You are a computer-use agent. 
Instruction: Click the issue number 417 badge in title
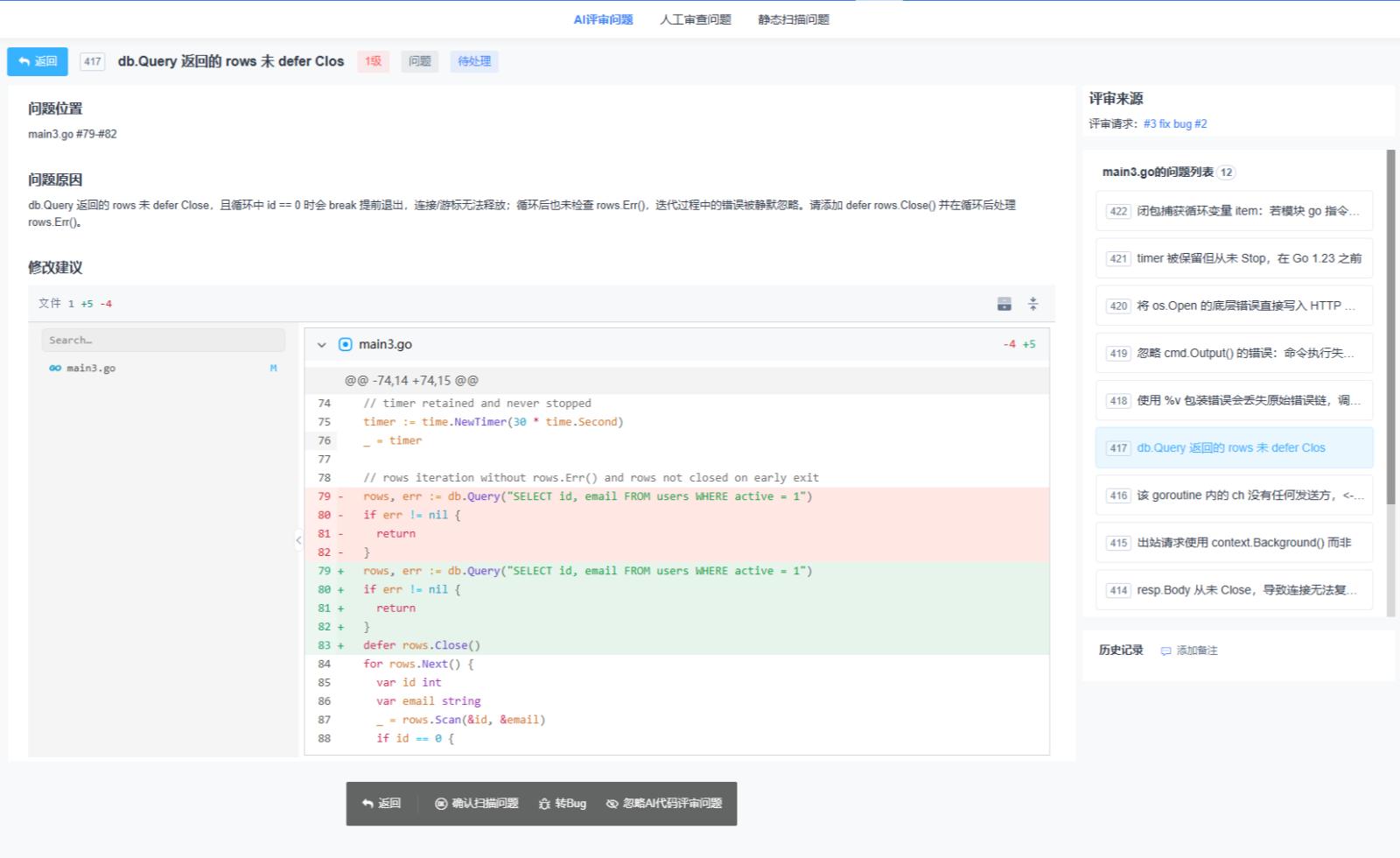click(93, 61)
